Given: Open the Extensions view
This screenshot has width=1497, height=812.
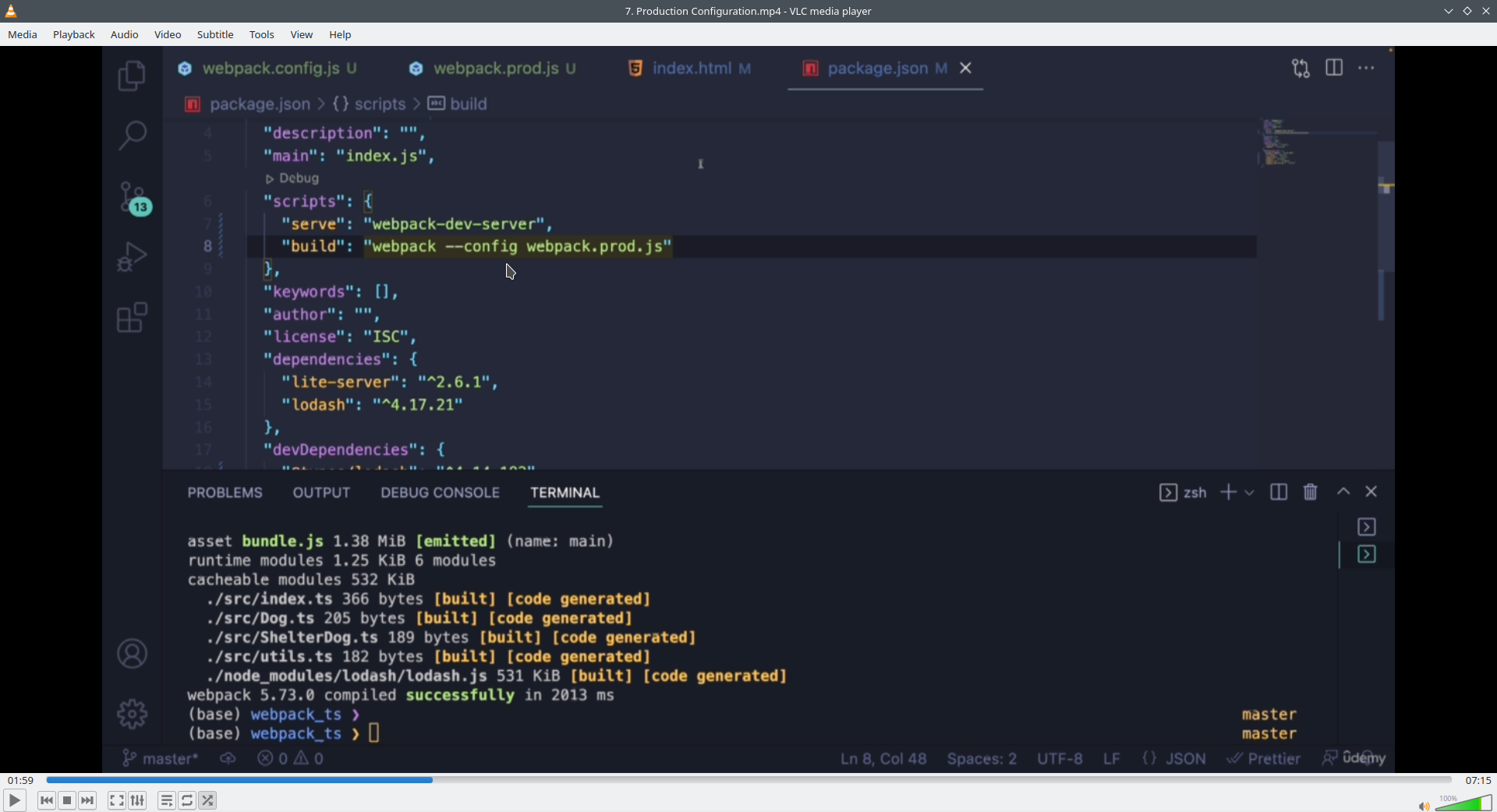Looking at the screenshot, I should (x=132, y=317).
